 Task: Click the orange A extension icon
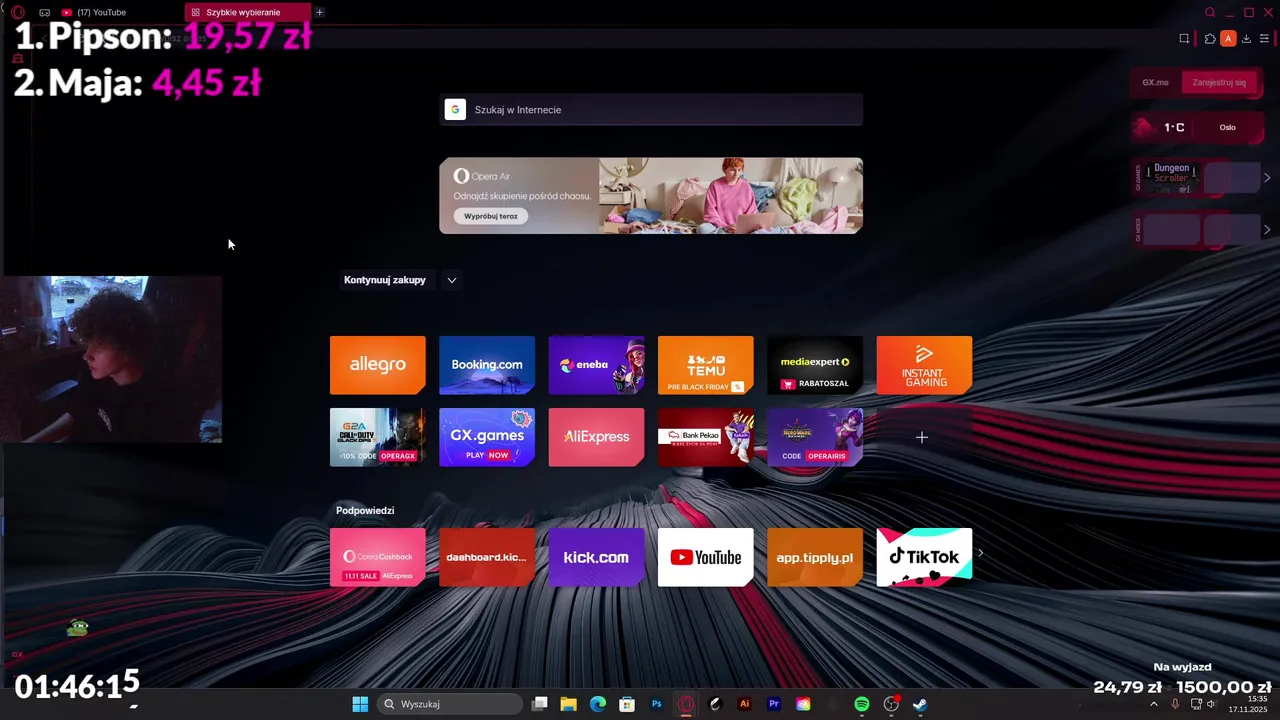tap(1229, 38)
